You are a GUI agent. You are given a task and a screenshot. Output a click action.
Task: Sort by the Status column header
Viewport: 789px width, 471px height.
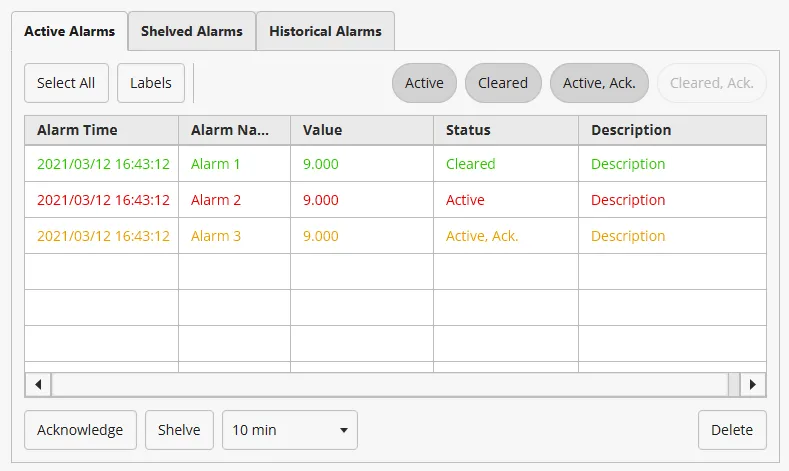click(x=468, y=130)
